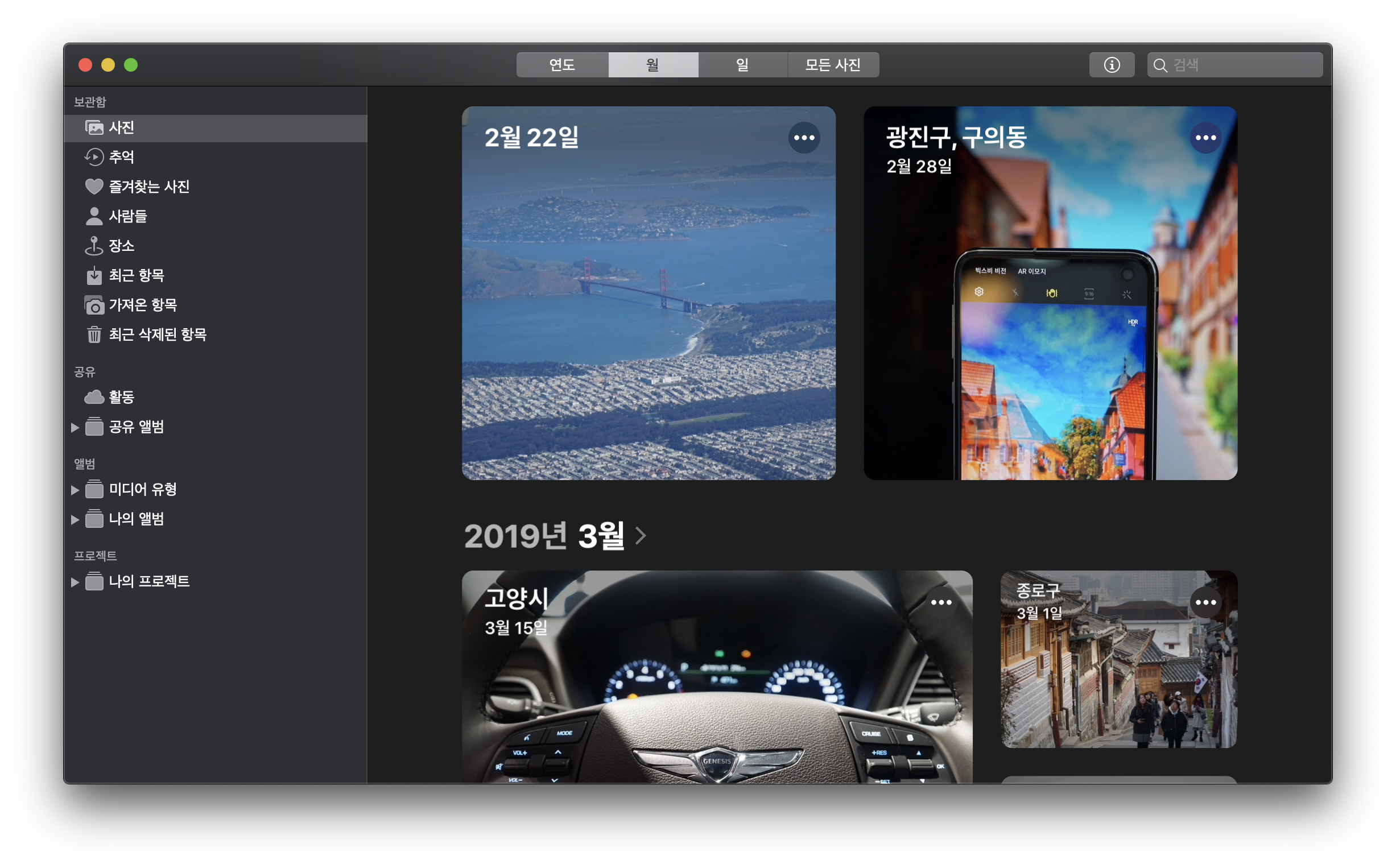Viewport: 1396px width, 868px height.
Task: Switch to All Photos (모든 사진) tab
Action: coord(832,65)
